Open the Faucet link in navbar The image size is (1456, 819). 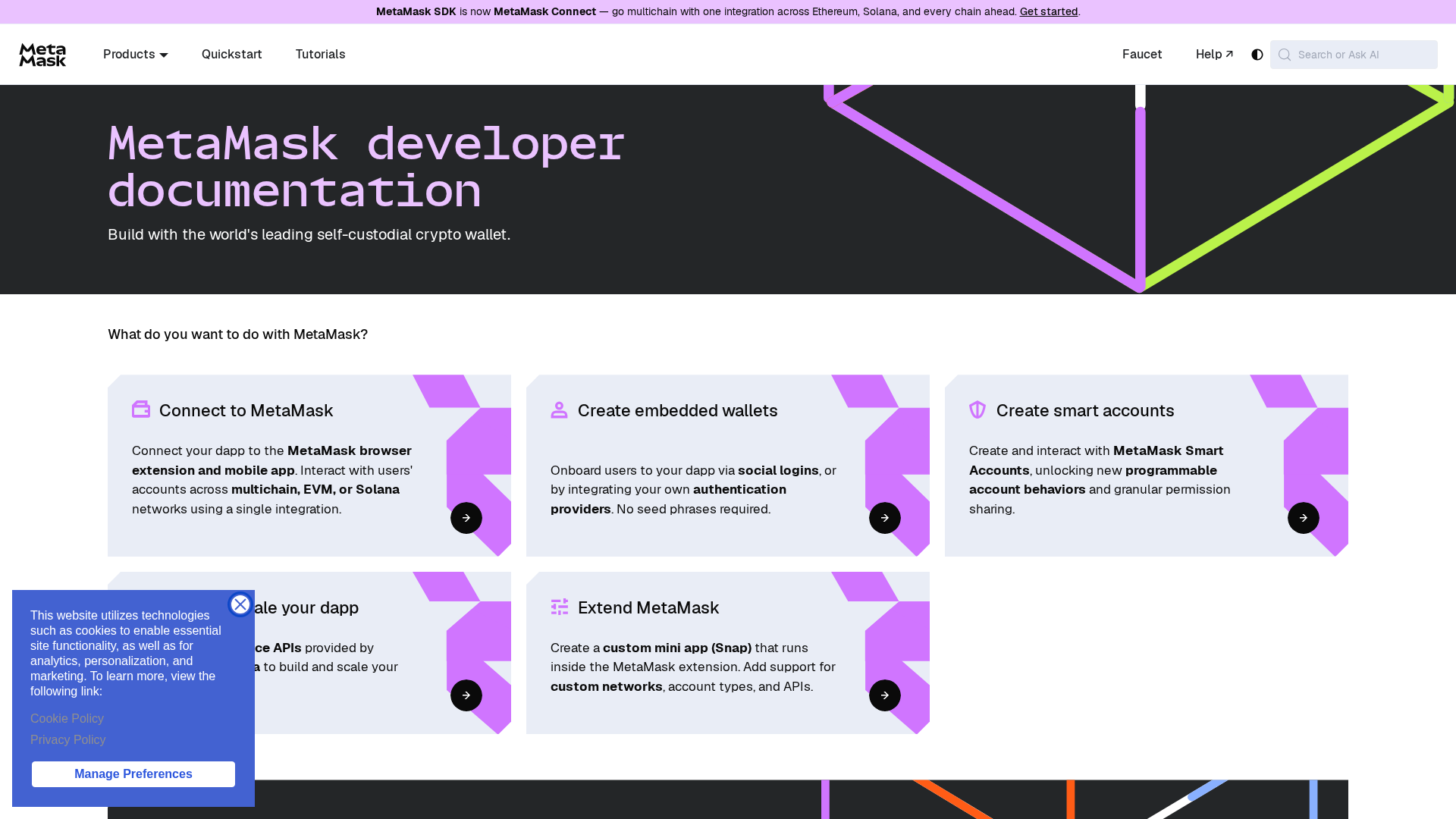click(1142, 55)
